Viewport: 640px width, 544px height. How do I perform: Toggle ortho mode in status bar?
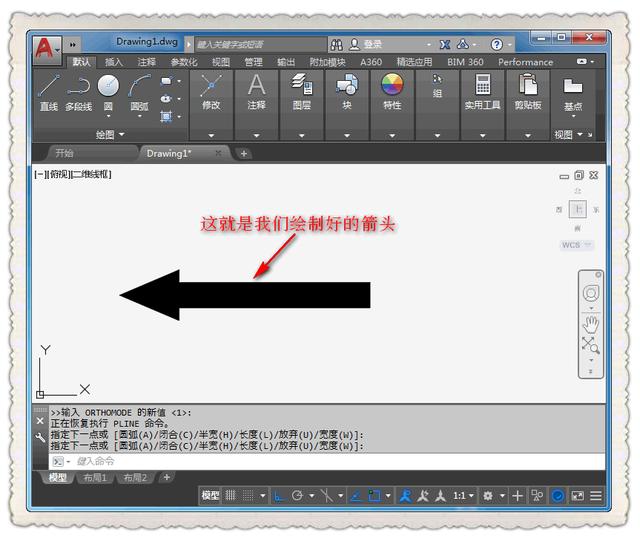[x=278, y=496]
